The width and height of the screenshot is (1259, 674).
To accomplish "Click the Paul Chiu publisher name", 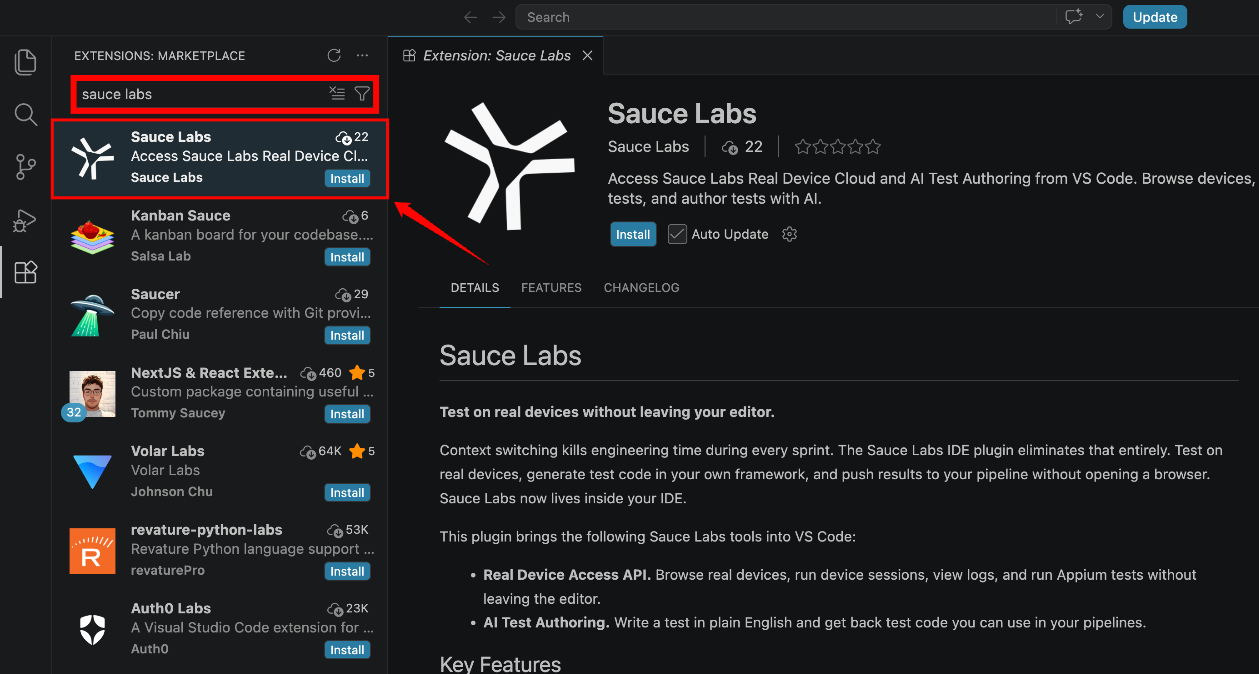I will point(160,334).
